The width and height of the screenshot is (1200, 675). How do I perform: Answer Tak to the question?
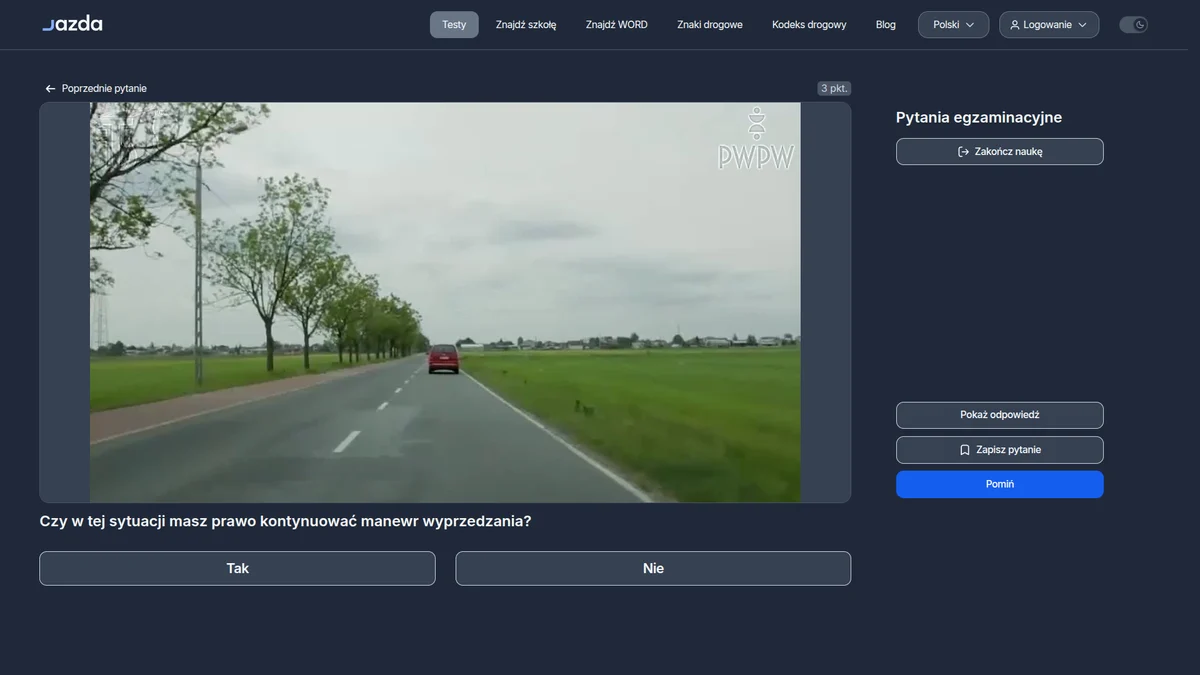[237, 568]
